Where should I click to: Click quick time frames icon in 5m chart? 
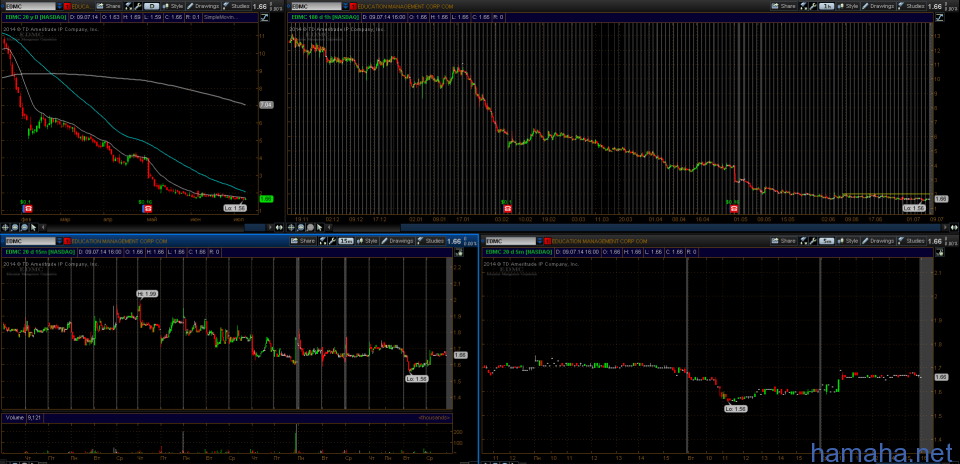(x=804, y=241)
